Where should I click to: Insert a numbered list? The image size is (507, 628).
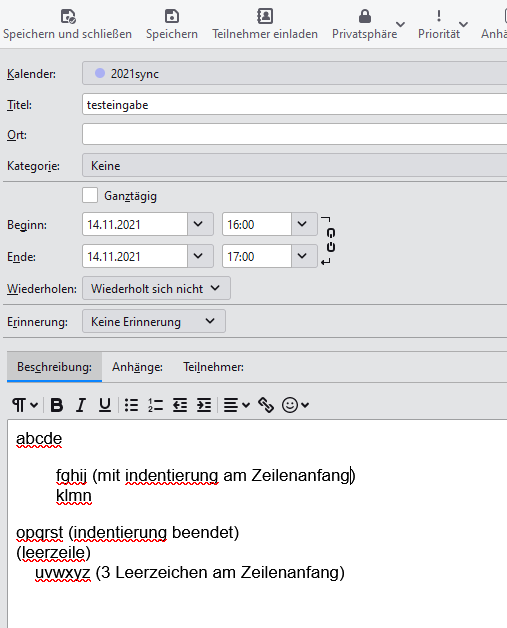tap(155, 405)
